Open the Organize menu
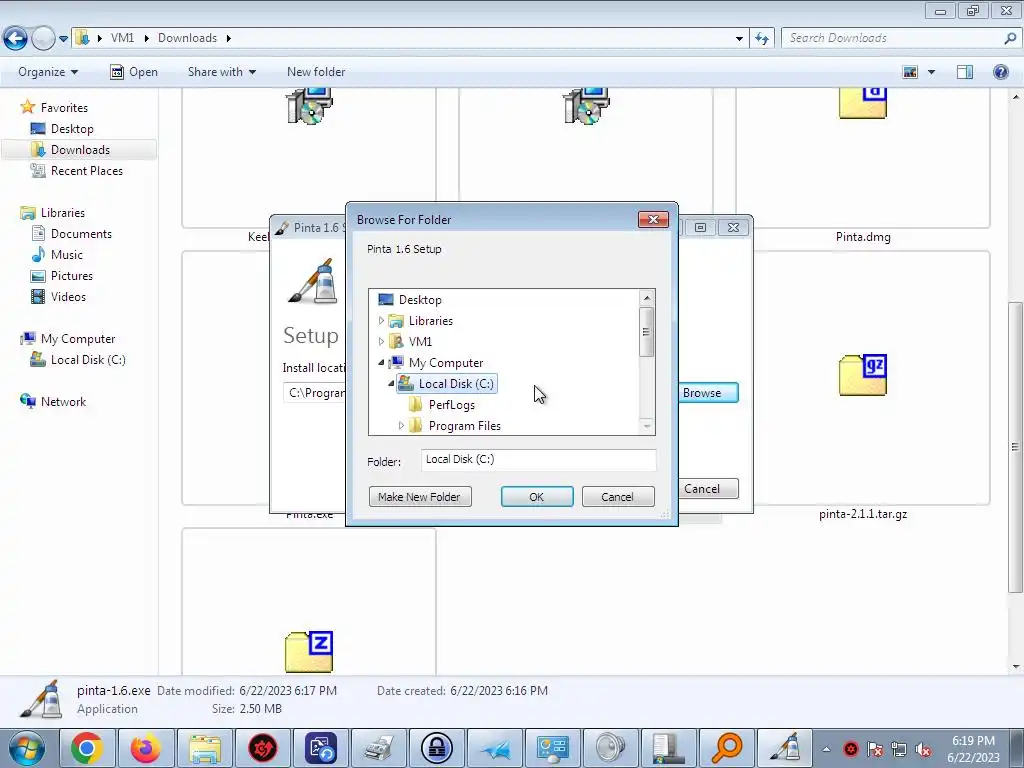 pos(48,72)
